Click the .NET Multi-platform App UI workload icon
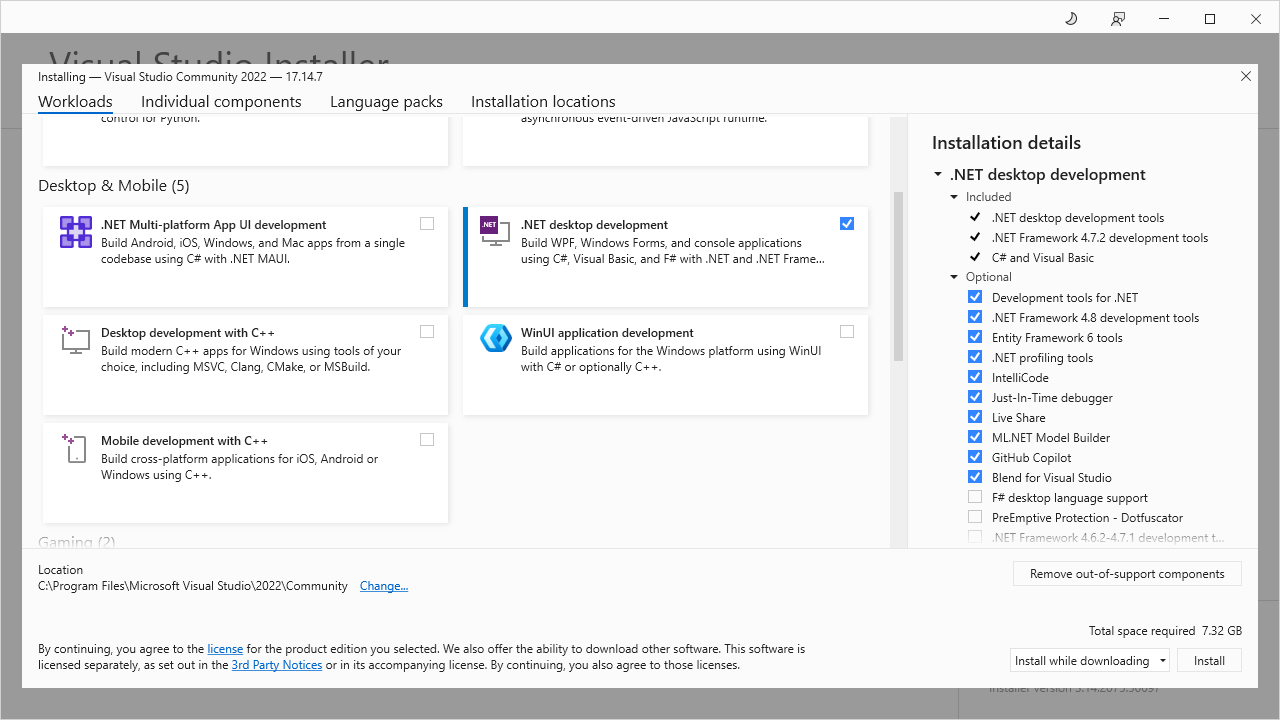Screen dimensions: 1280x720 click(76, 232)
